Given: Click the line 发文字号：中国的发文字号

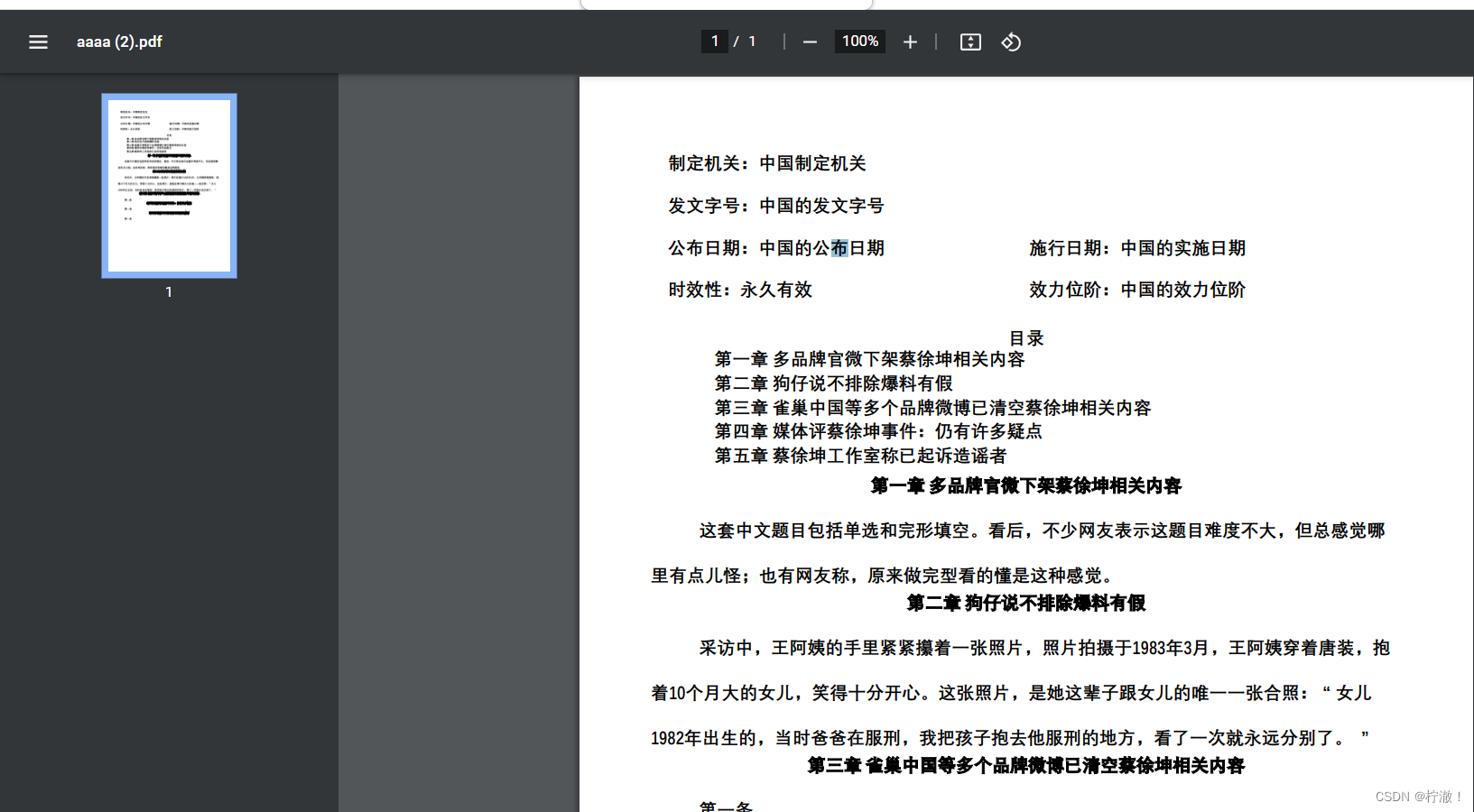Looking at the screenshot, I should [776, 206].
